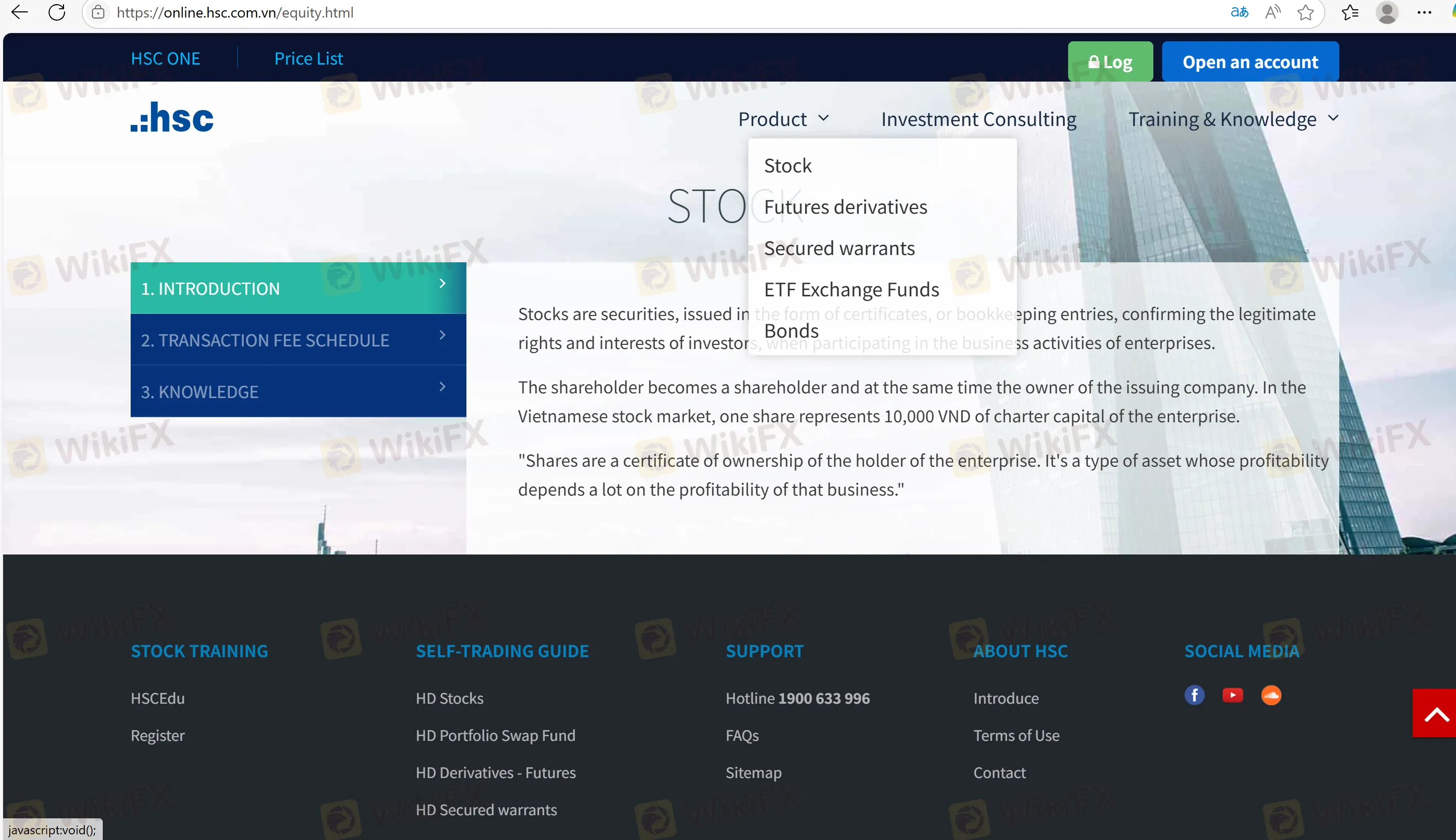The image size is (1456, 840).
Task: Click the HSC logo
Action: point(172,118)
